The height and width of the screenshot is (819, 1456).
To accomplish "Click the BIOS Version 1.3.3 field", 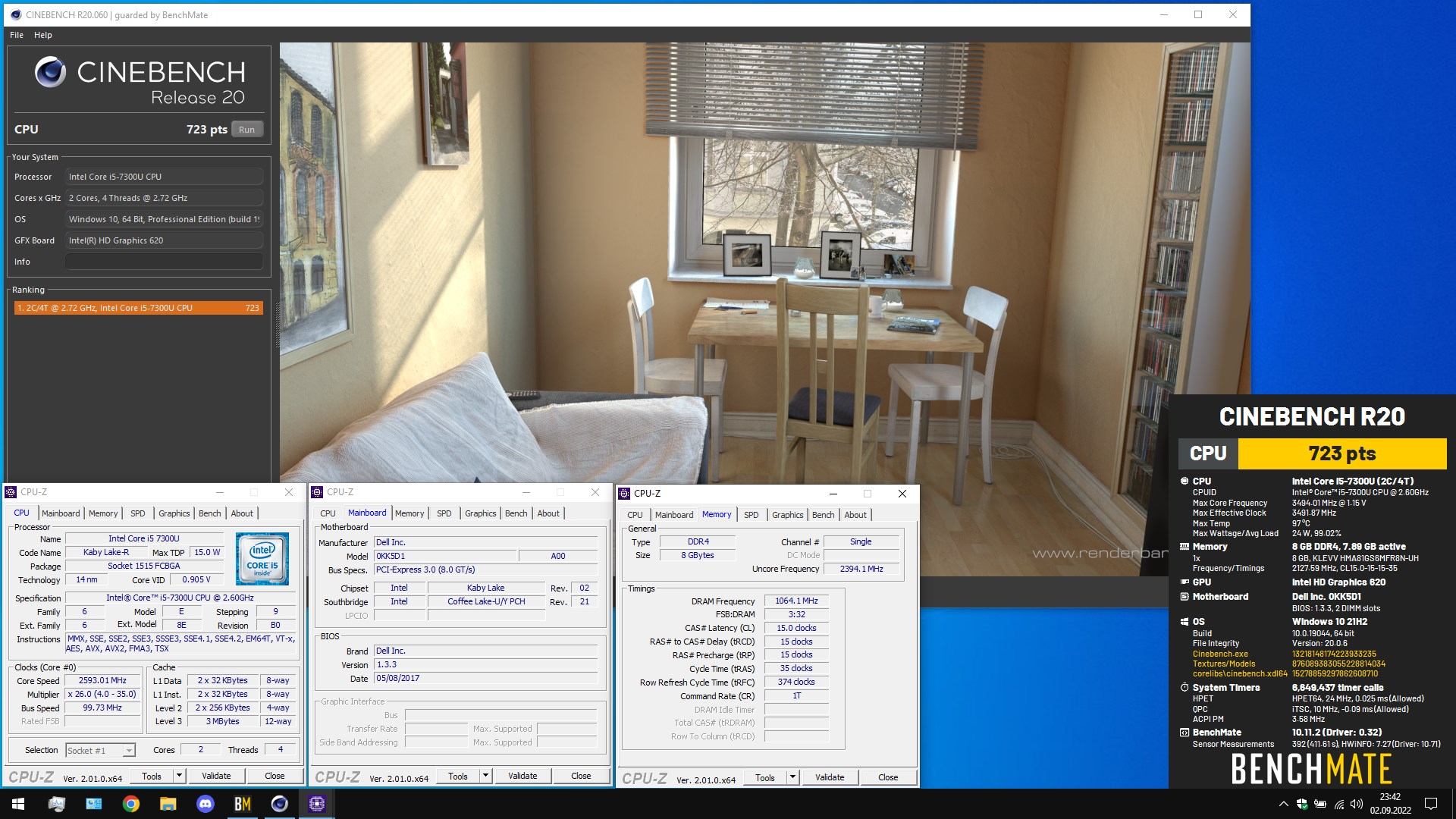I will pyautogui.click(x=485, y=664).
